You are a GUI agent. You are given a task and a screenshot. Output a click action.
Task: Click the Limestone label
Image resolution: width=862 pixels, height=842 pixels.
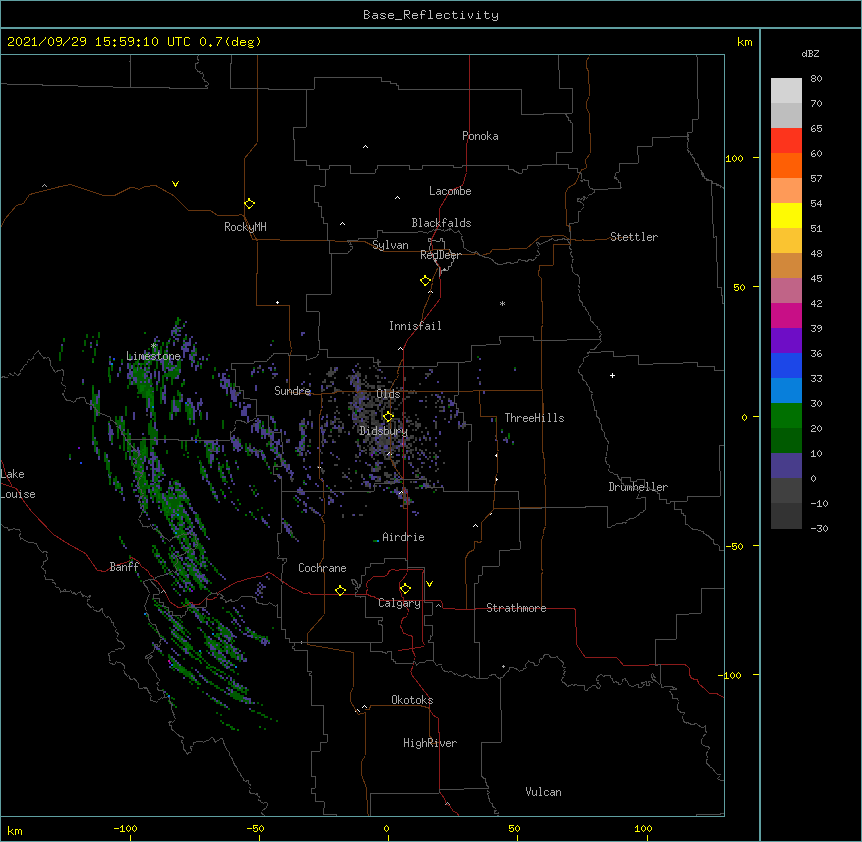[153, 356]
